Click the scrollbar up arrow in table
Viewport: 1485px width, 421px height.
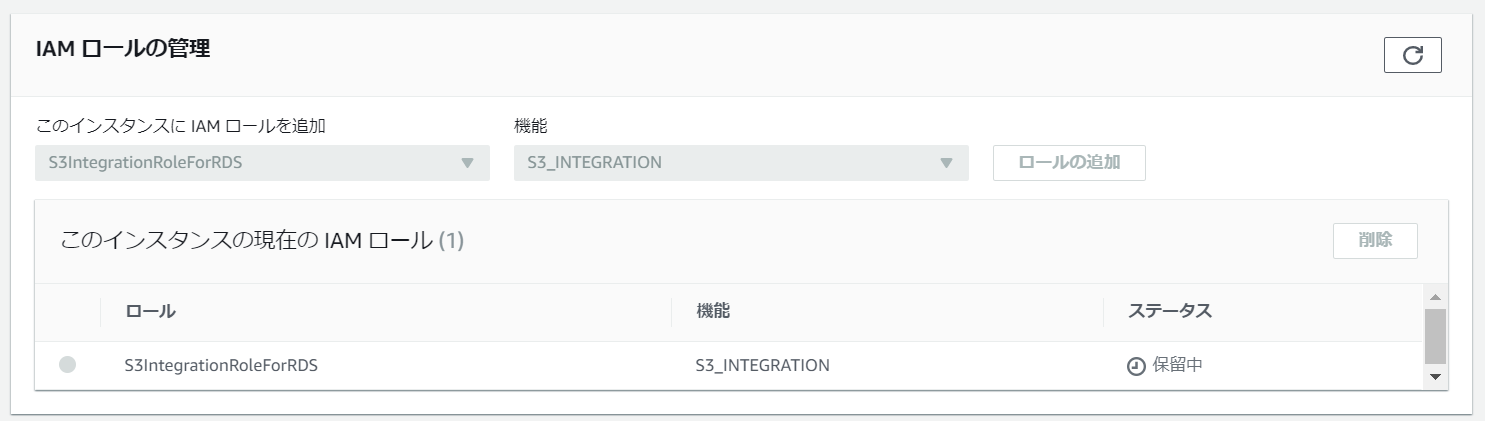[1435, 298]
